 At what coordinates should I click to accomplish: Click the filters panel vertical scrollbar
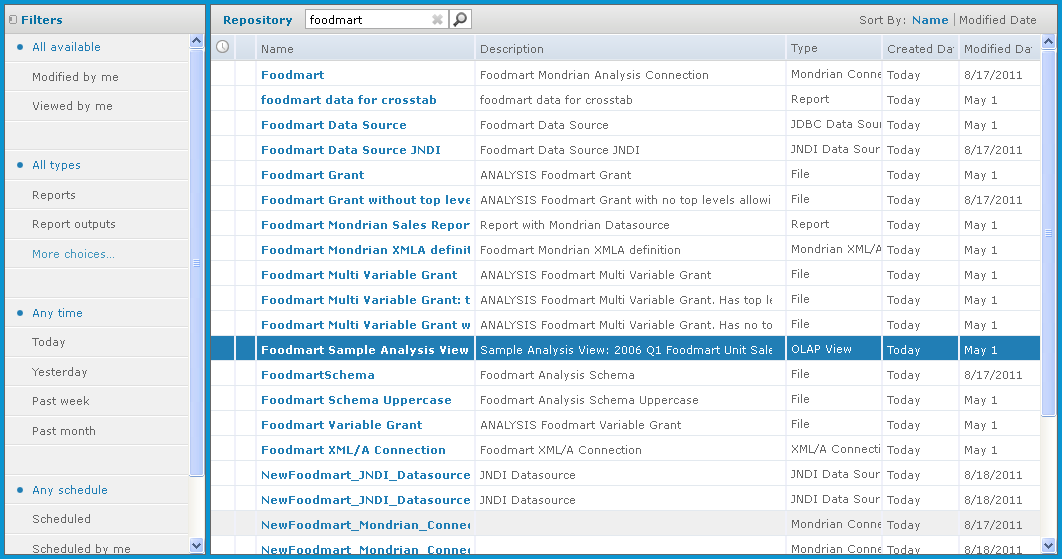click(x=196, y=262)
